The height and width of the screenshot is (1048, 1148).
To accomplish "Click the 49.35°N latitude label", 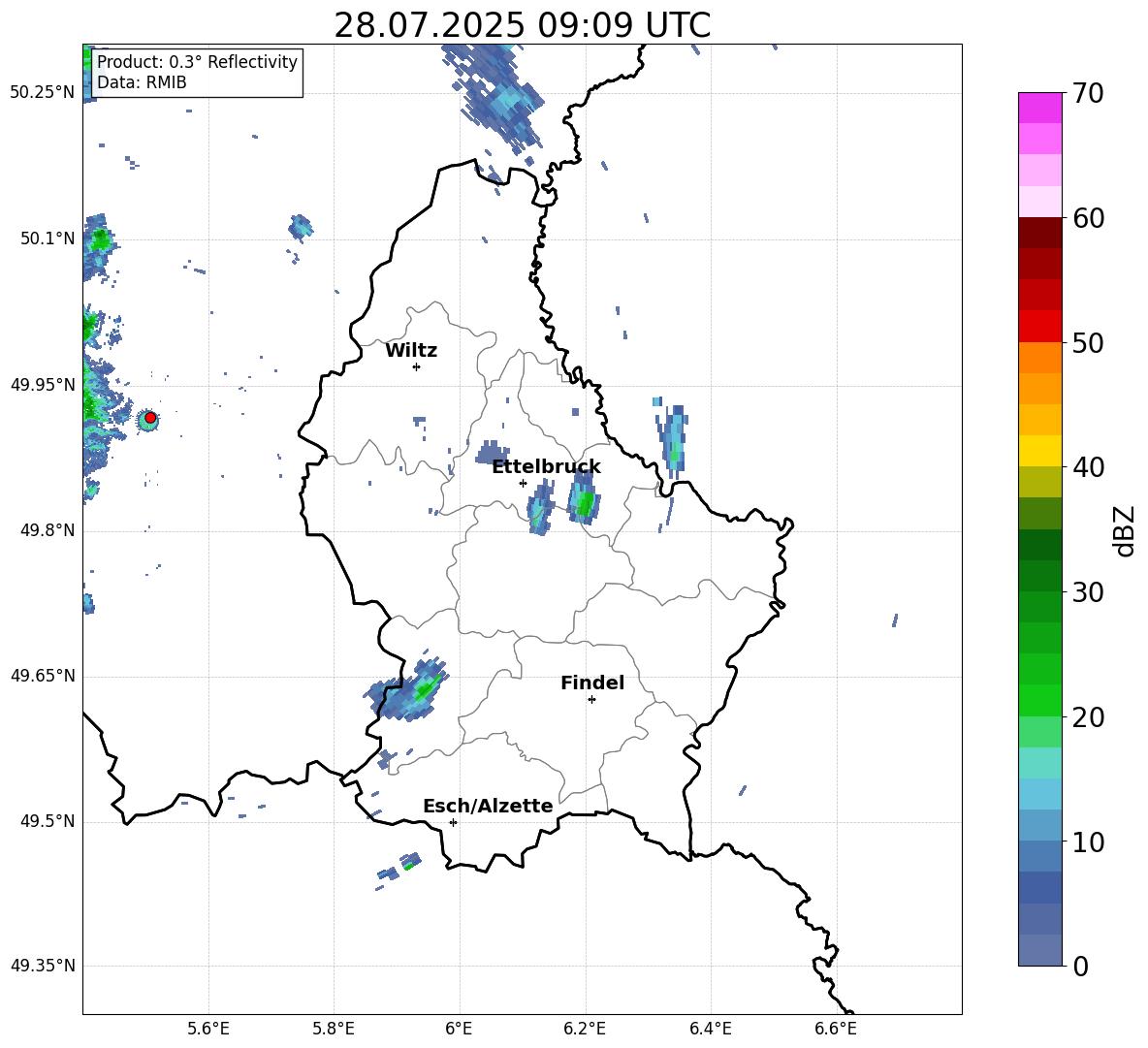I will [x=43, y=966].
